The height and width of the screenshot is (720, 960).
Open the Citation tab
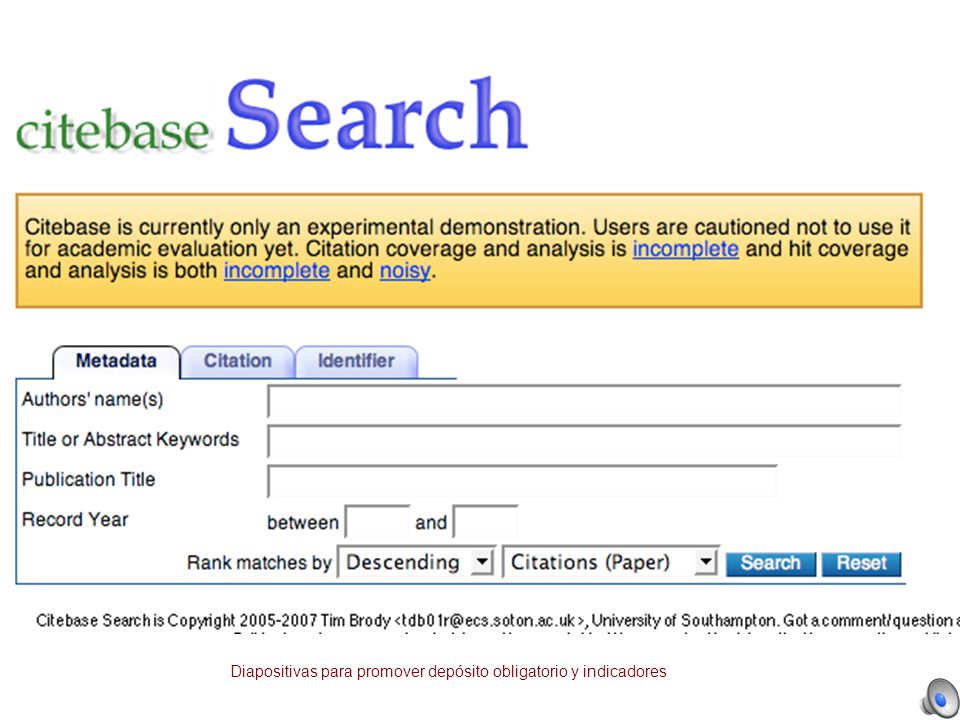(238, 361)
